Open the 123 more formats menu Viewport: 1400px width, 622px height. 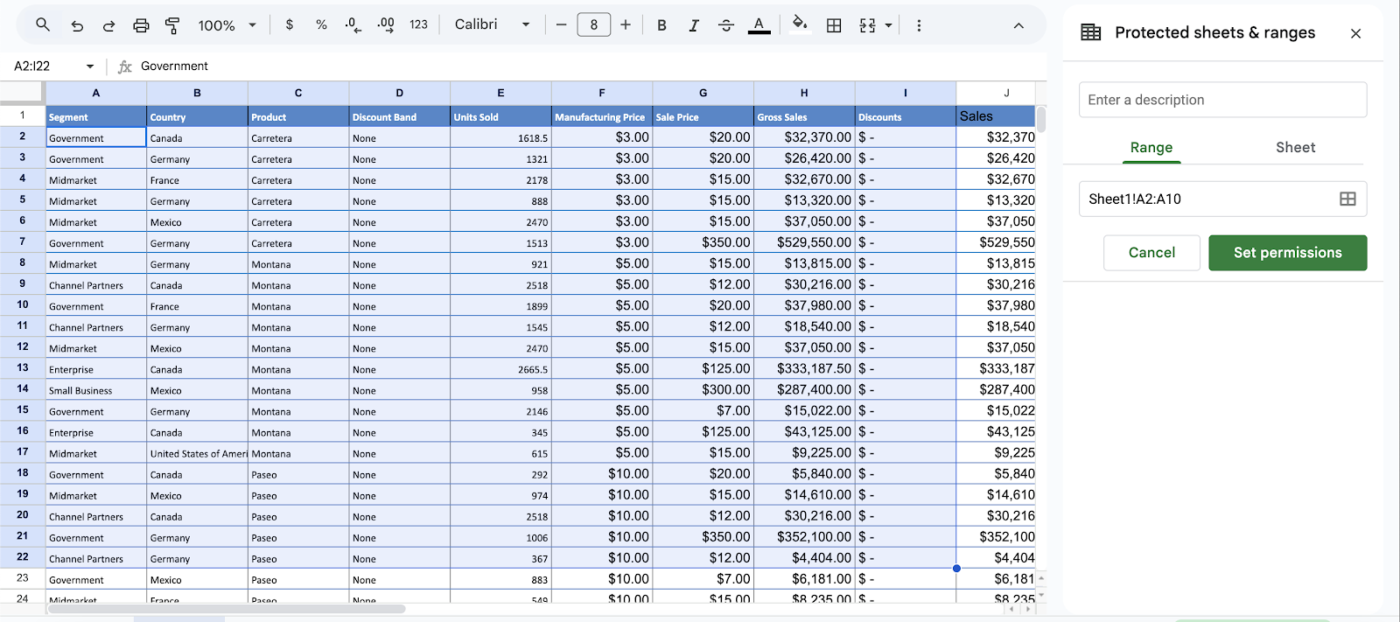(419, 25)
